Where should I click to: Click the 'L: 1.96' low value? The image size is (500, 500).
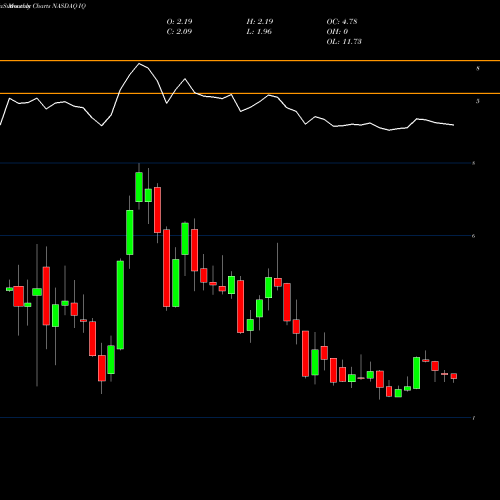[x=259, y=32]
